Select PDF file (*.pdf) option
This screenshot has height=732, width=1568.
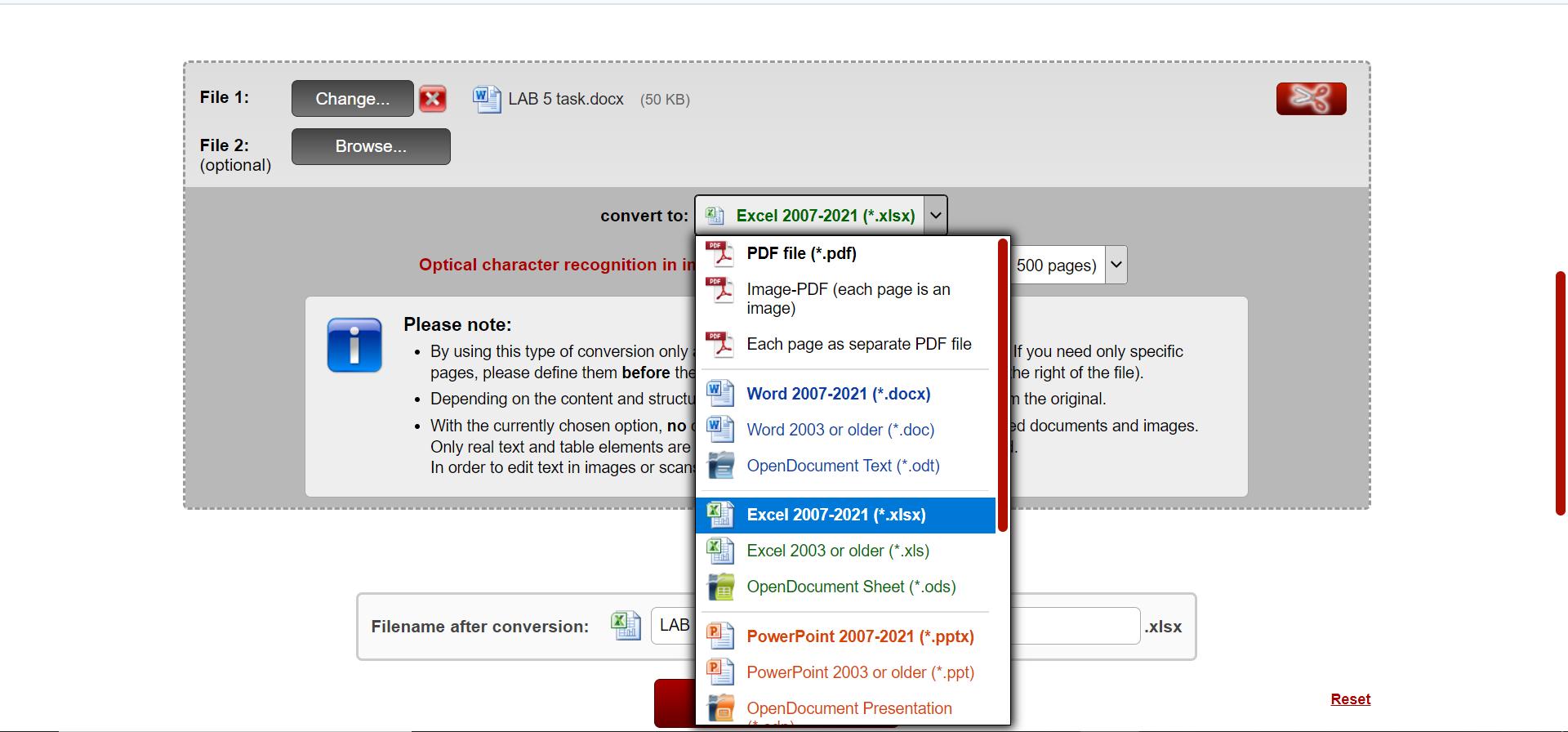[845, 253]
